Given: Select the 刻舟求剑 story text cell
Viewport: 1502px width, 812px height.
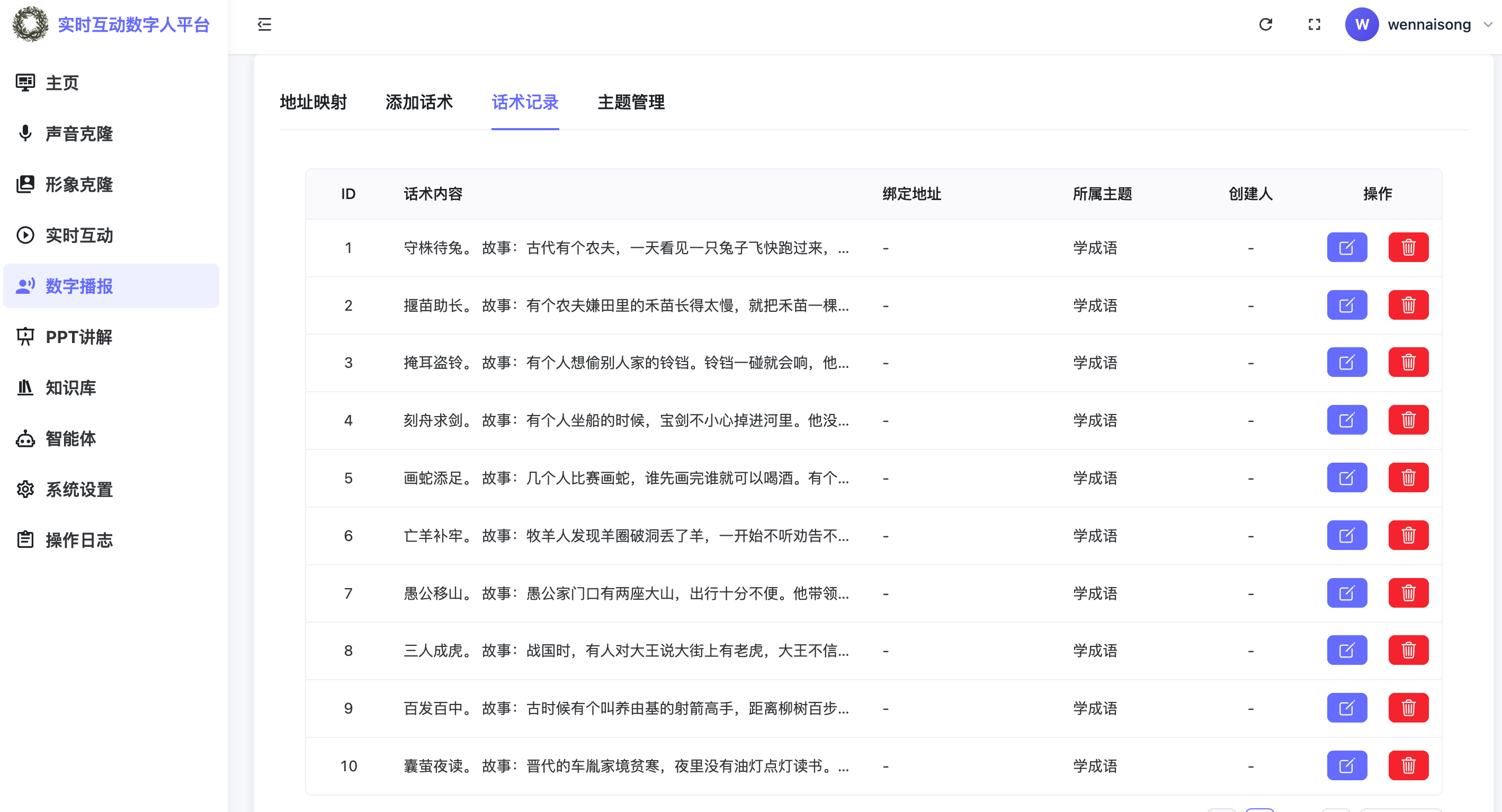Looking at the screenshot, I should pos(626,420).
